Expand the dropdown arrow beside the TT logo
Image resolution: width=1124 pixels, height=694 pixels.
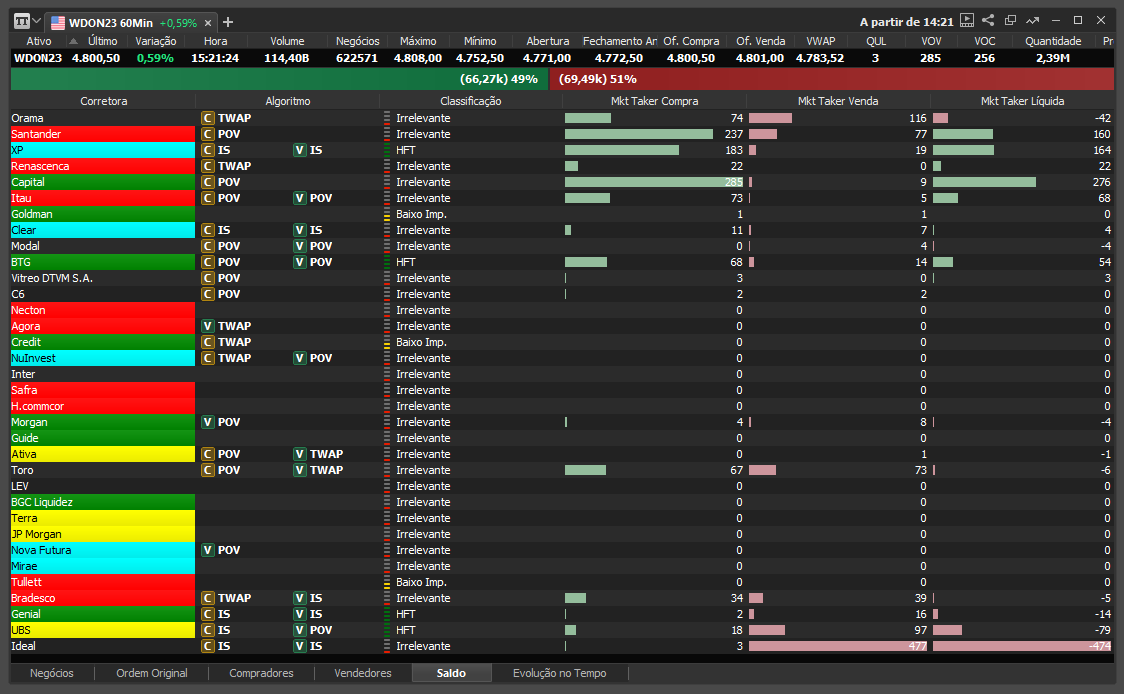tap(37, 22)
